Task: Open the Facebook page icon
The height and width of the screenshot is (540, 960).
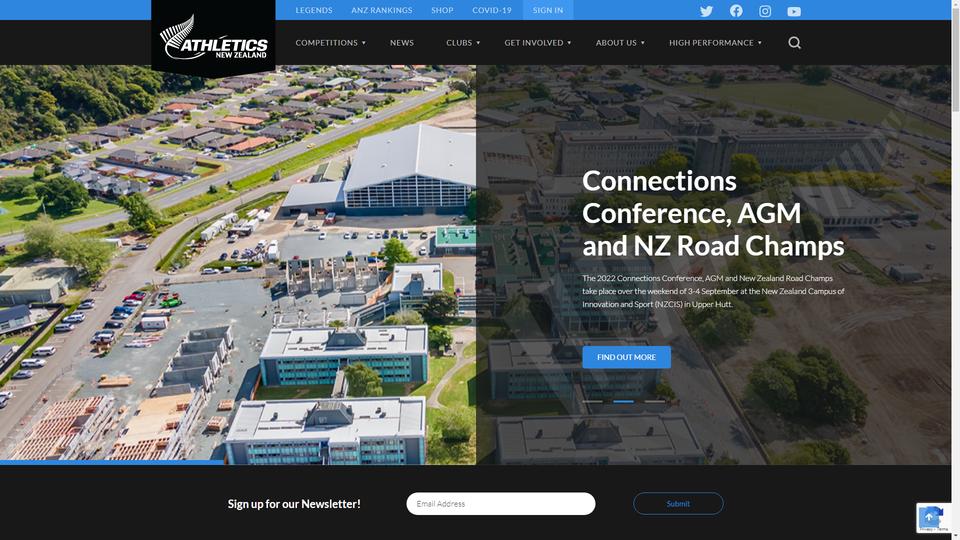Action: [x=736, y=11]
